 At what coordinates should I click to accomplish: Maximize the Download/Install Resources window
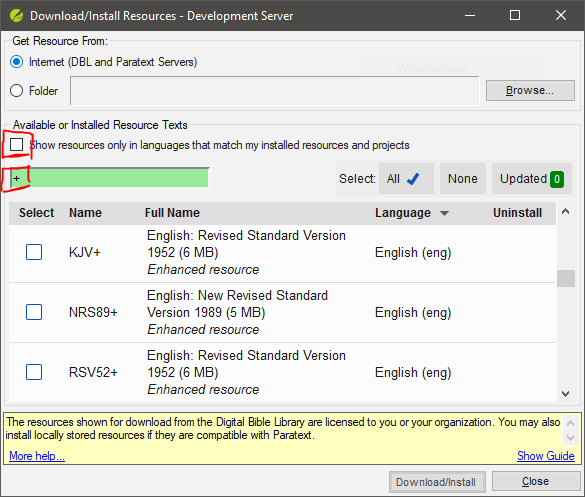point(515,16)
